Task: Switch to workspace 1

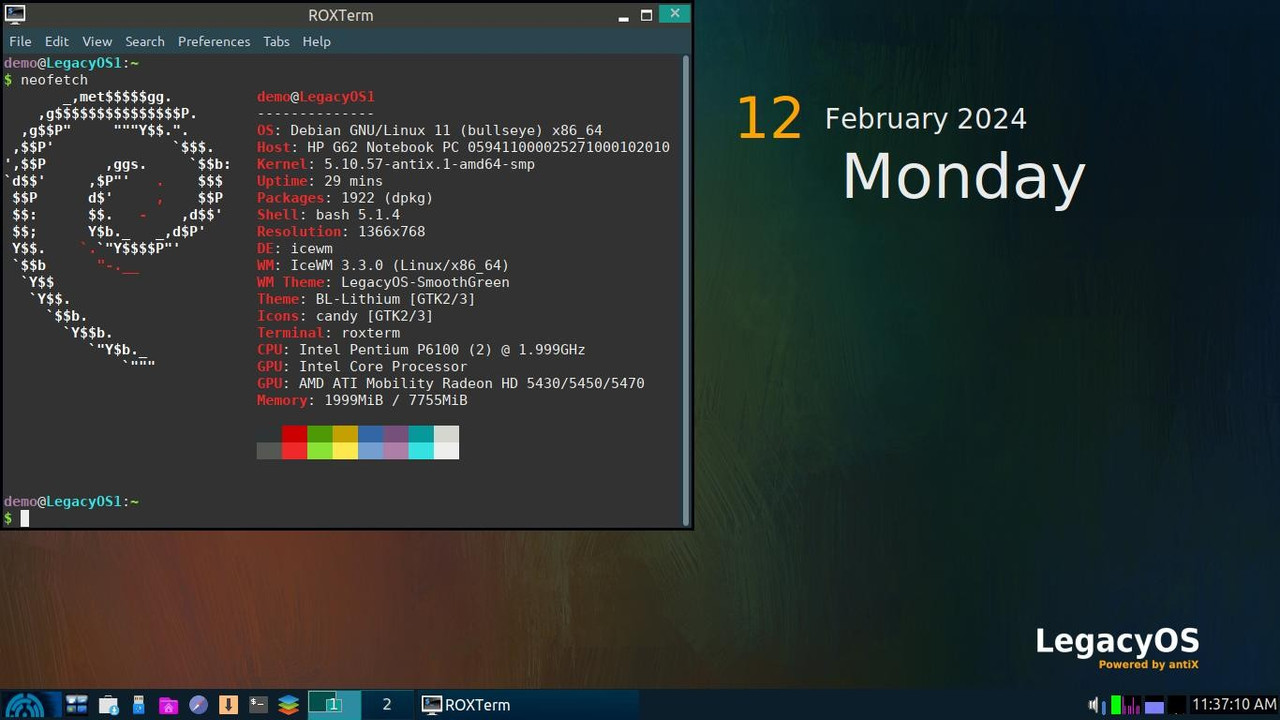Action: click(333, 705)
